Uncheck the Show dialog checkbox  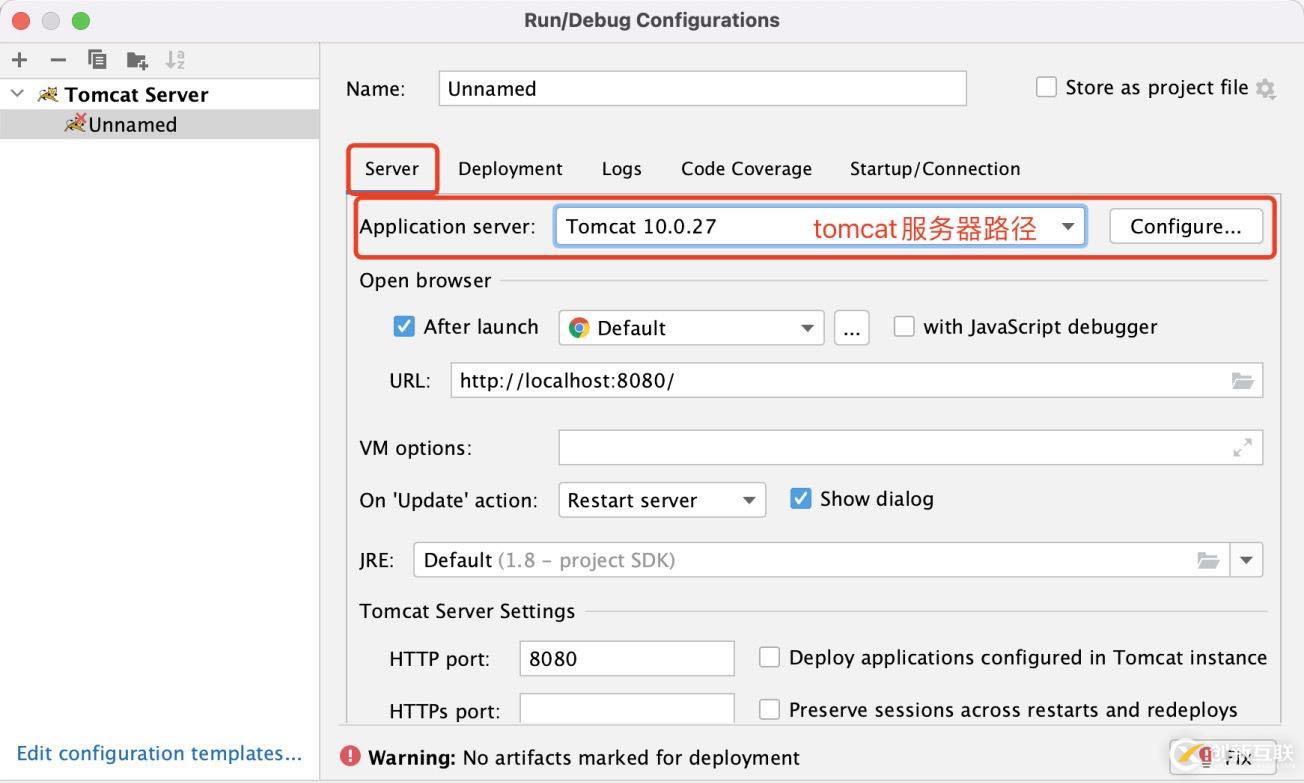(800, 498)
